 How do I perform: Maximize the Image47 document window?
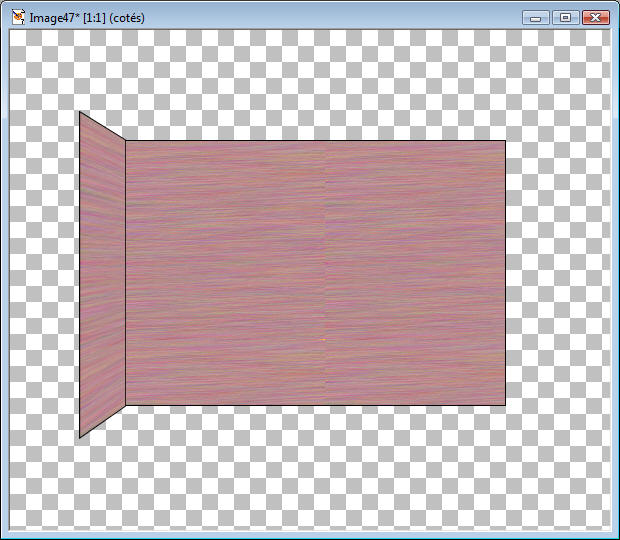565,18
